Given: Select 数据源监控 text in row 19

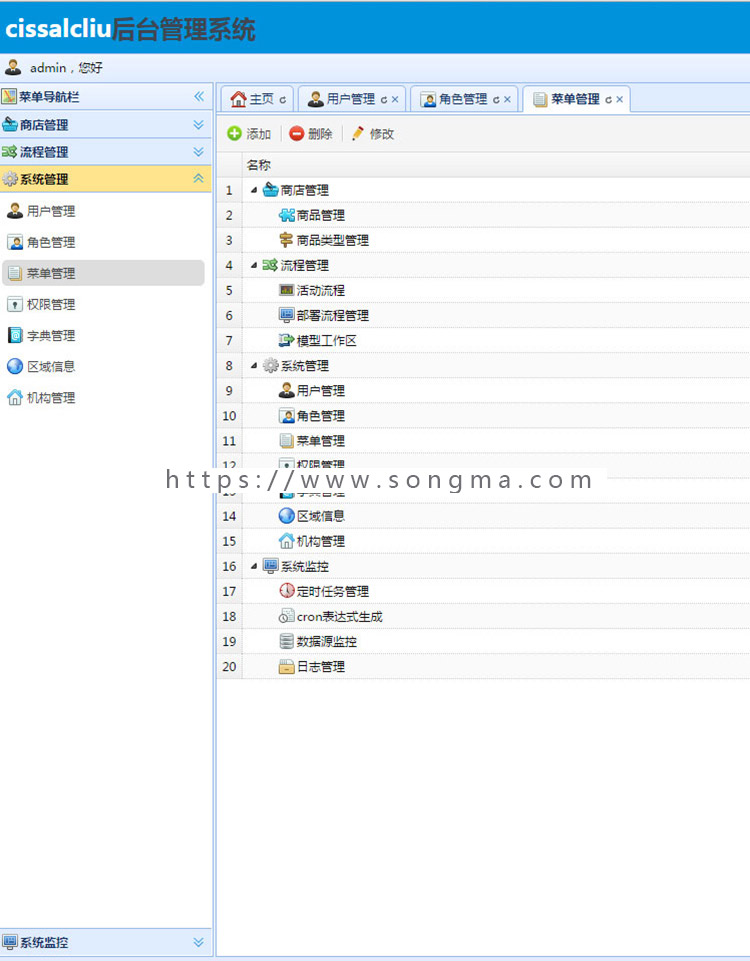Looking at the screenshot, I should pyautogui.click(x=327, y=641).
